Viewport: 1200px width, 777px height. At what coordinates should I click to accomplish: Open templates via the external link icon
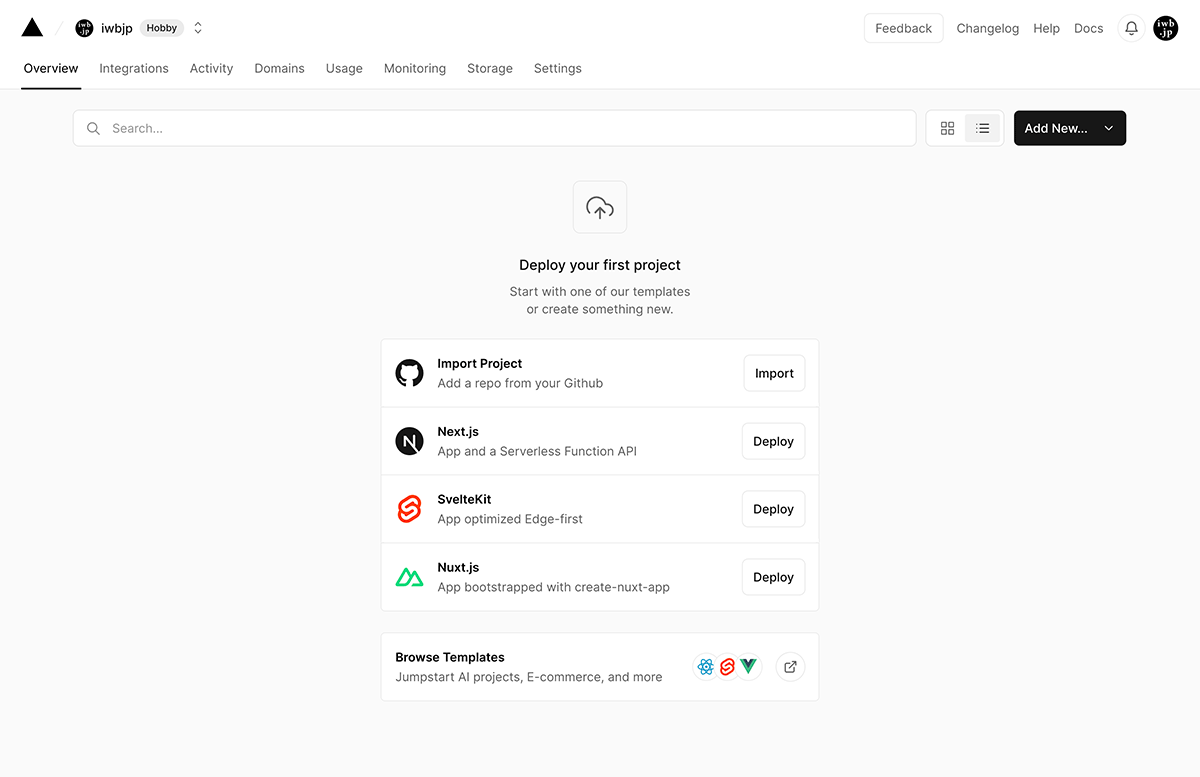click(790, 667)
